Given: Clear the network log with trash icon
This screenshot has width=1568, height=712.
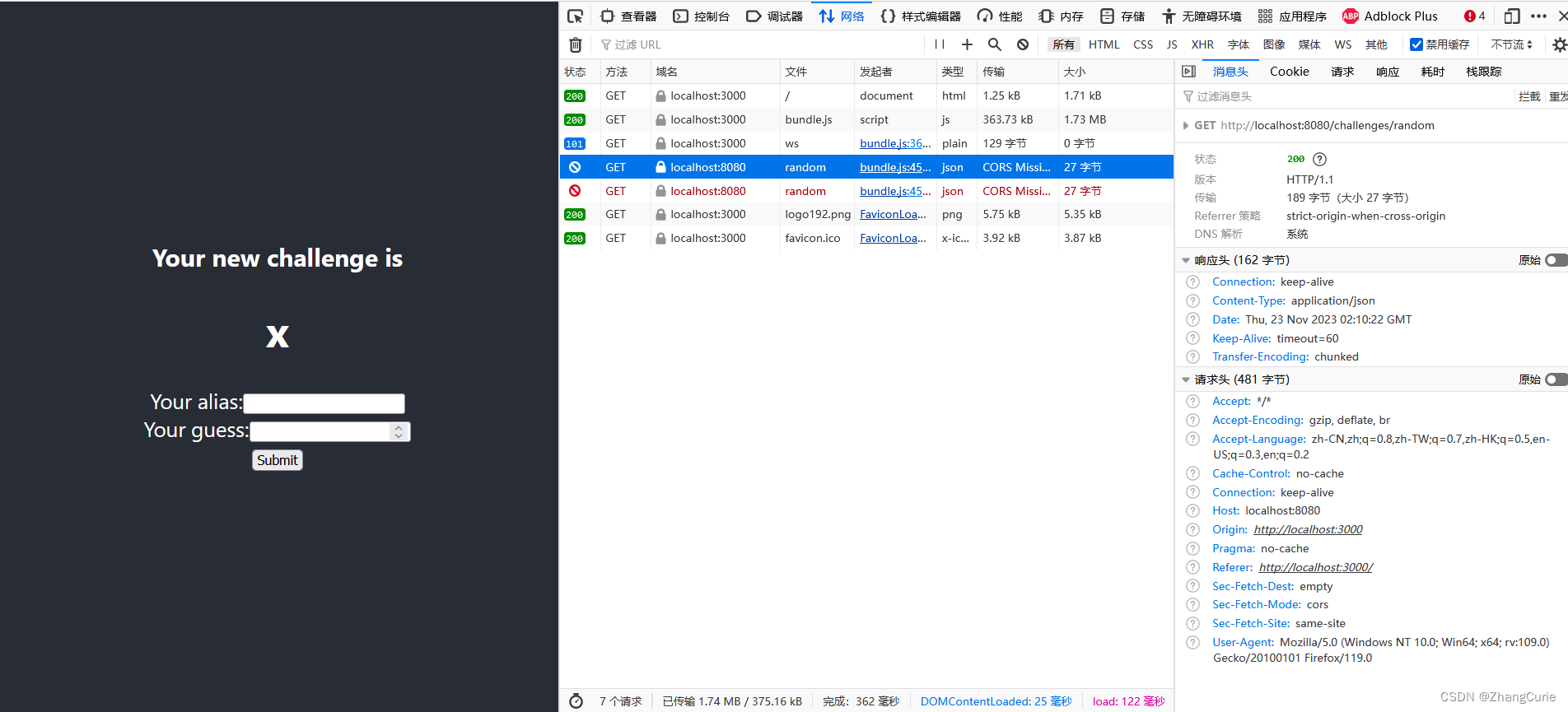Looking at the screenshot, I should pyautogui.click(x=576, y=44).
